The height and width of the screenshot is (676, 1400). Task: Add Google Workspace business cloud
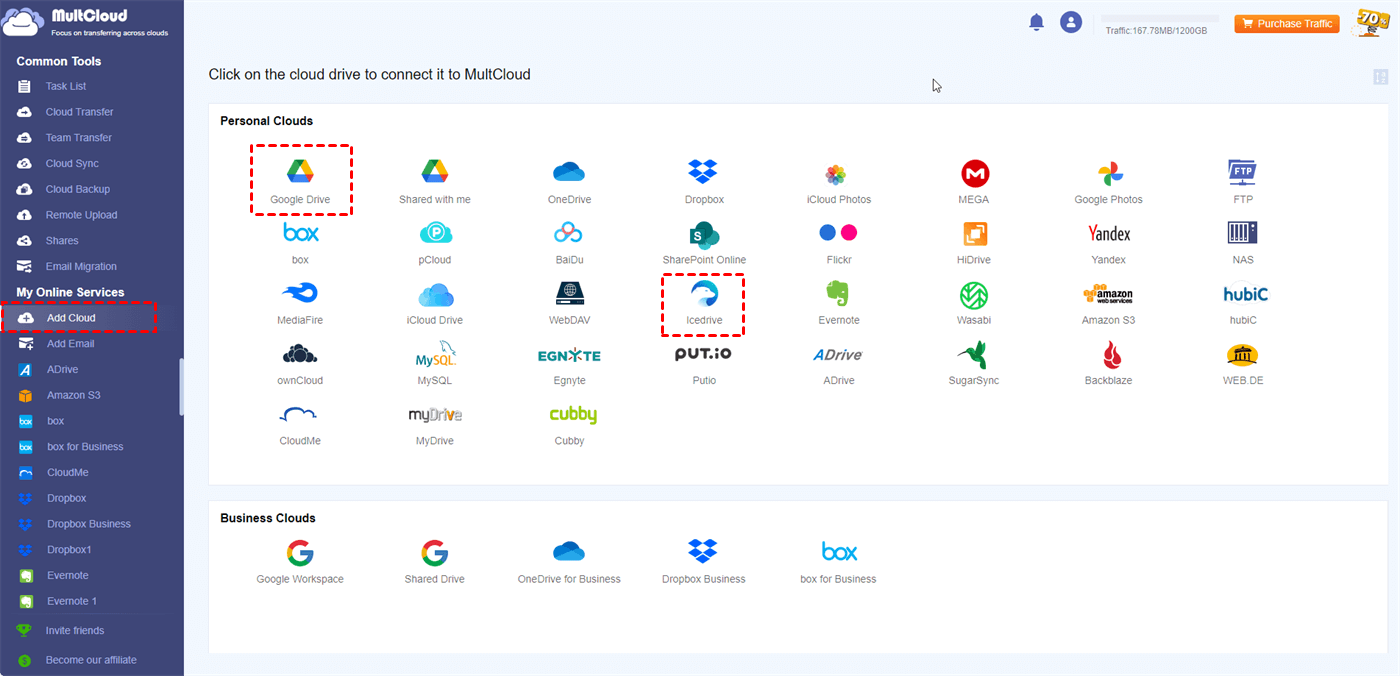300,562
